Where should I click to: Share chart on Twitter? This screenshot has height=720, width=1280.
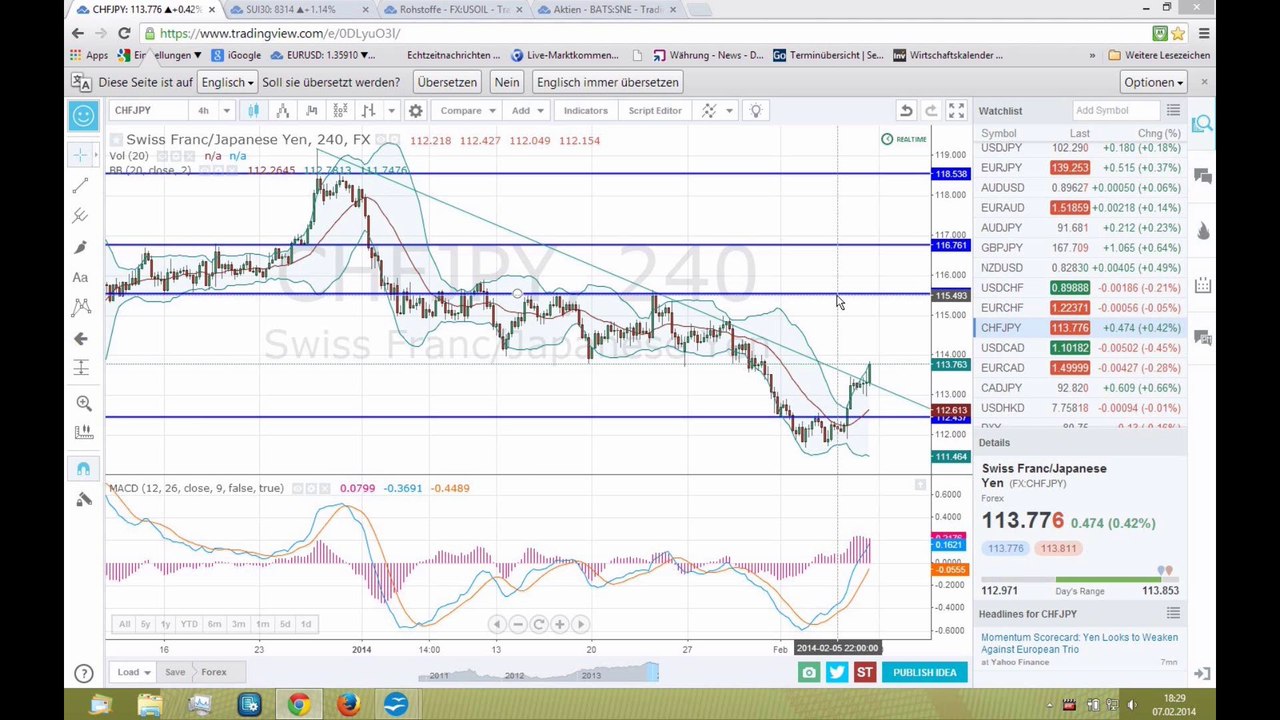tap(837, 672)
